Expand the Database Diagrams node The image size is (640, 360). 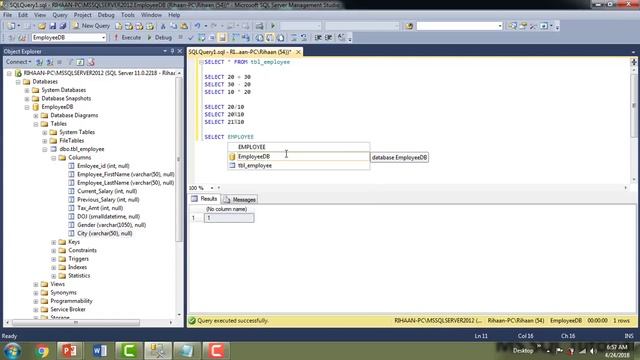tap(36, 116)
